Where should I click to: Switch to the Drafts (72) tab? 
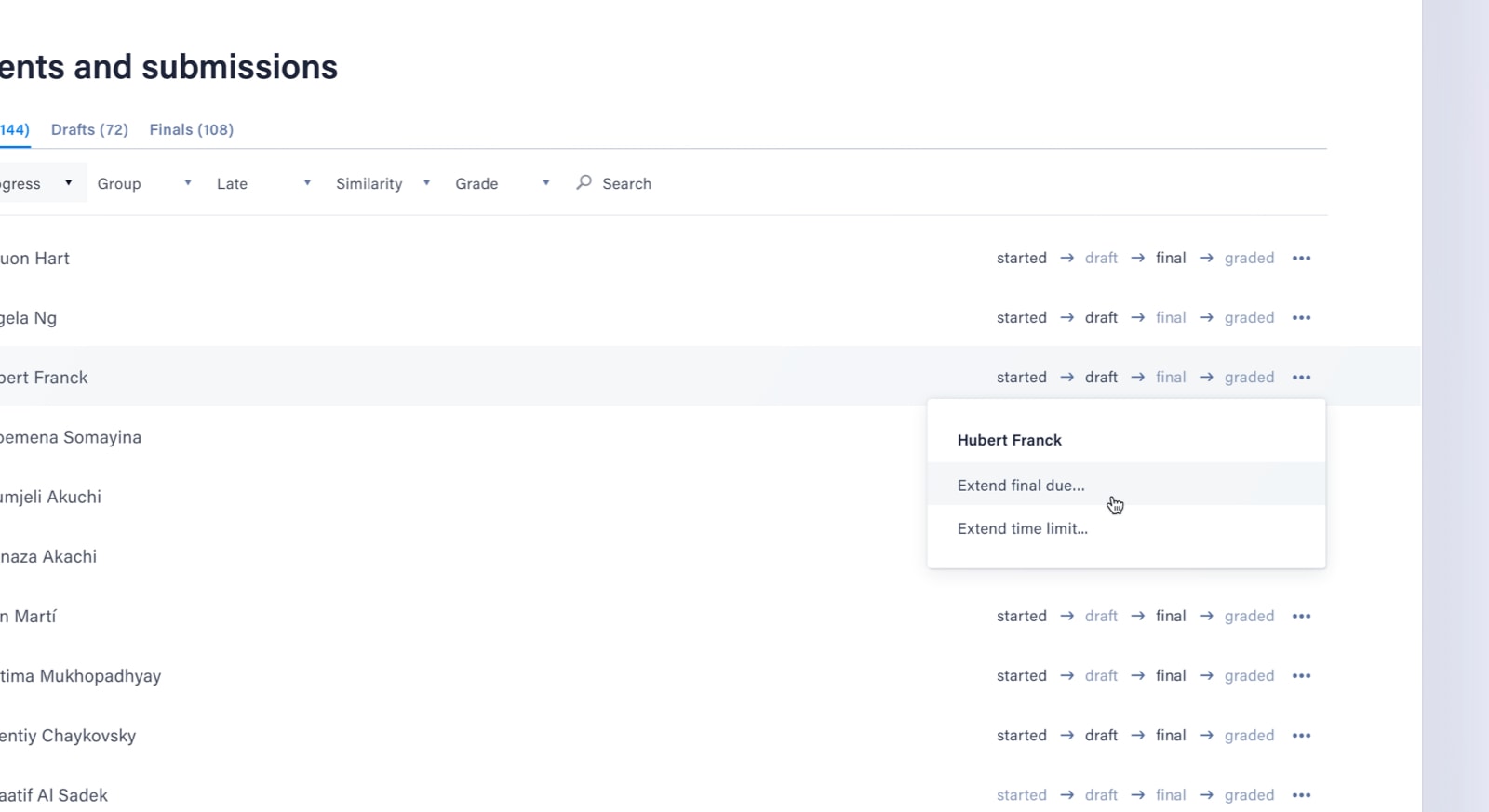[89, 130]
